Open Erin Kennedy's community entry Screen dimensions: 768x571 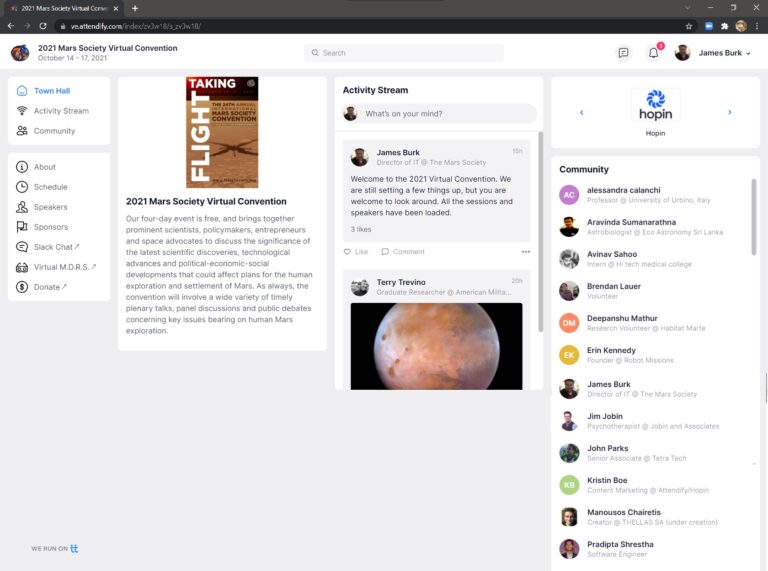653,355
